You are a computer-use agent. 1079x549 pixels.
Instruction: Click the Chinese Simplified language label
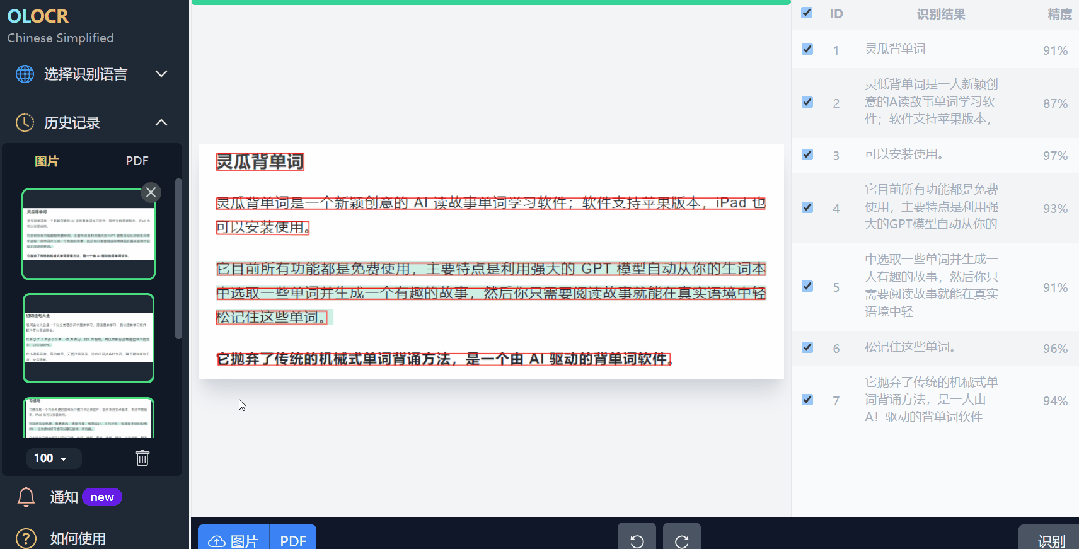61,38
